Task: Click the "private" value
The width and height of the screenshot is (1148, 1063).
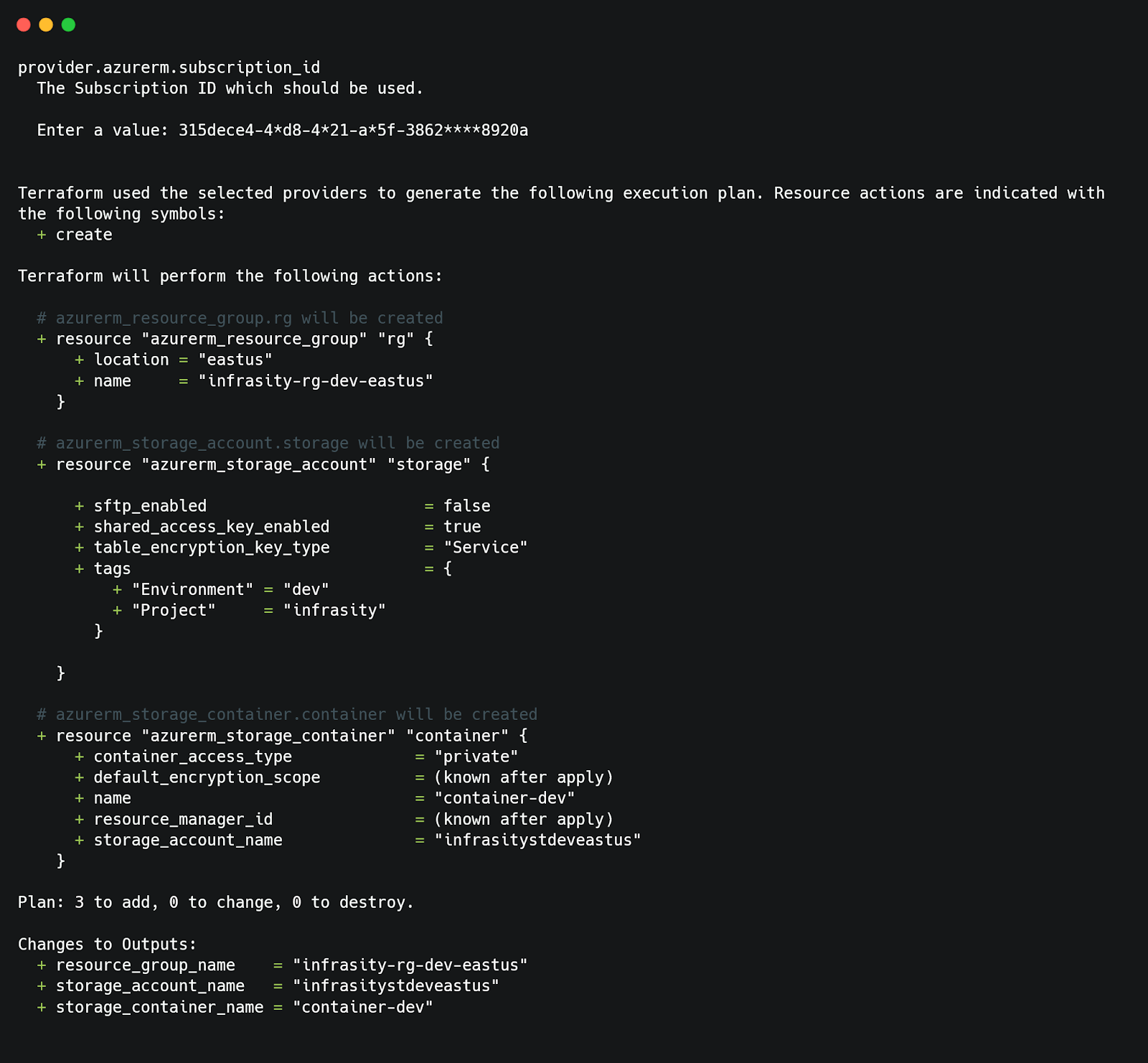Action: 476,757
